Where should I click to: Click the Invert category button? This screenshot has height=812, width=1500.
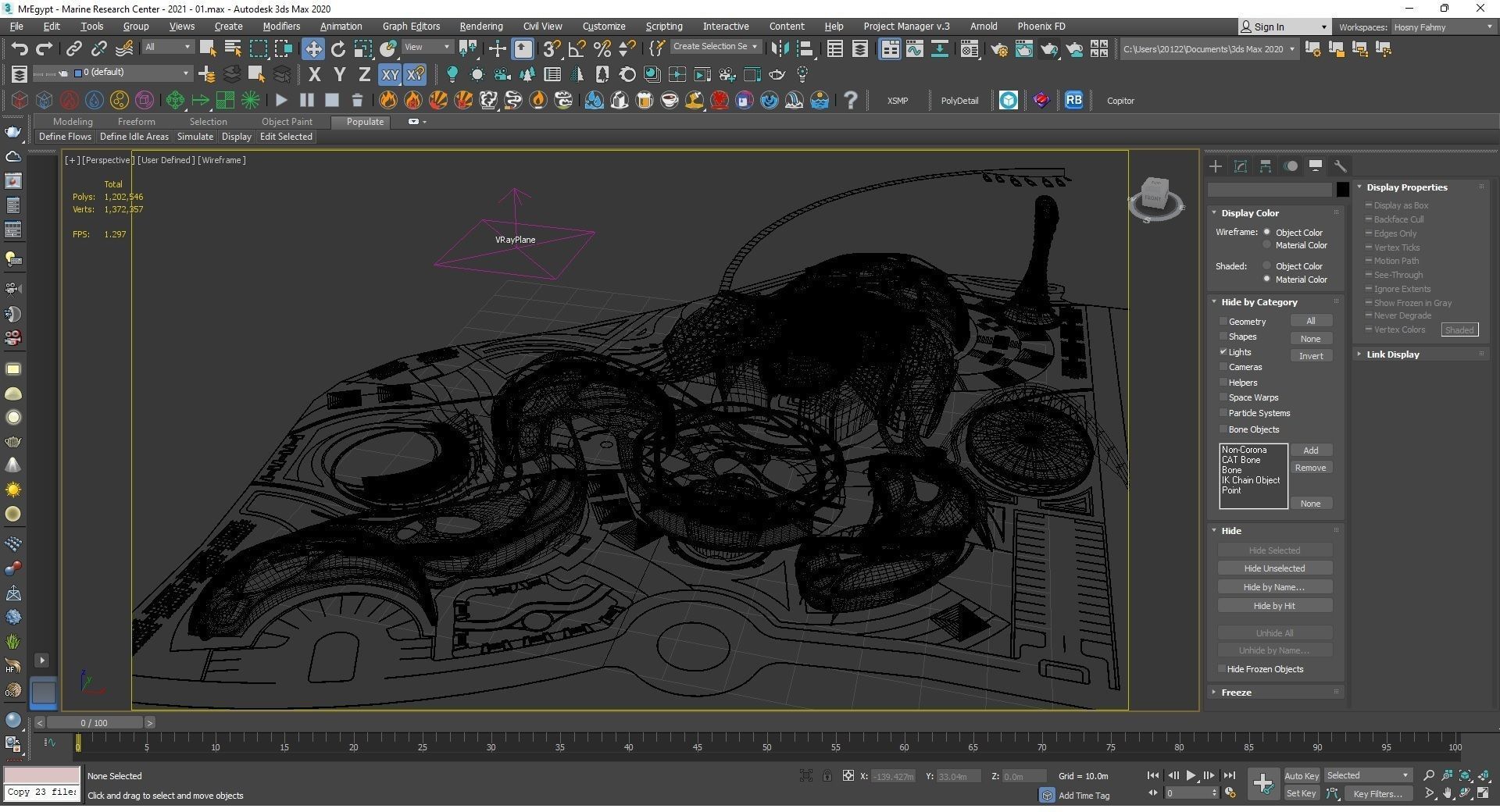click(x=1311, y=356)
